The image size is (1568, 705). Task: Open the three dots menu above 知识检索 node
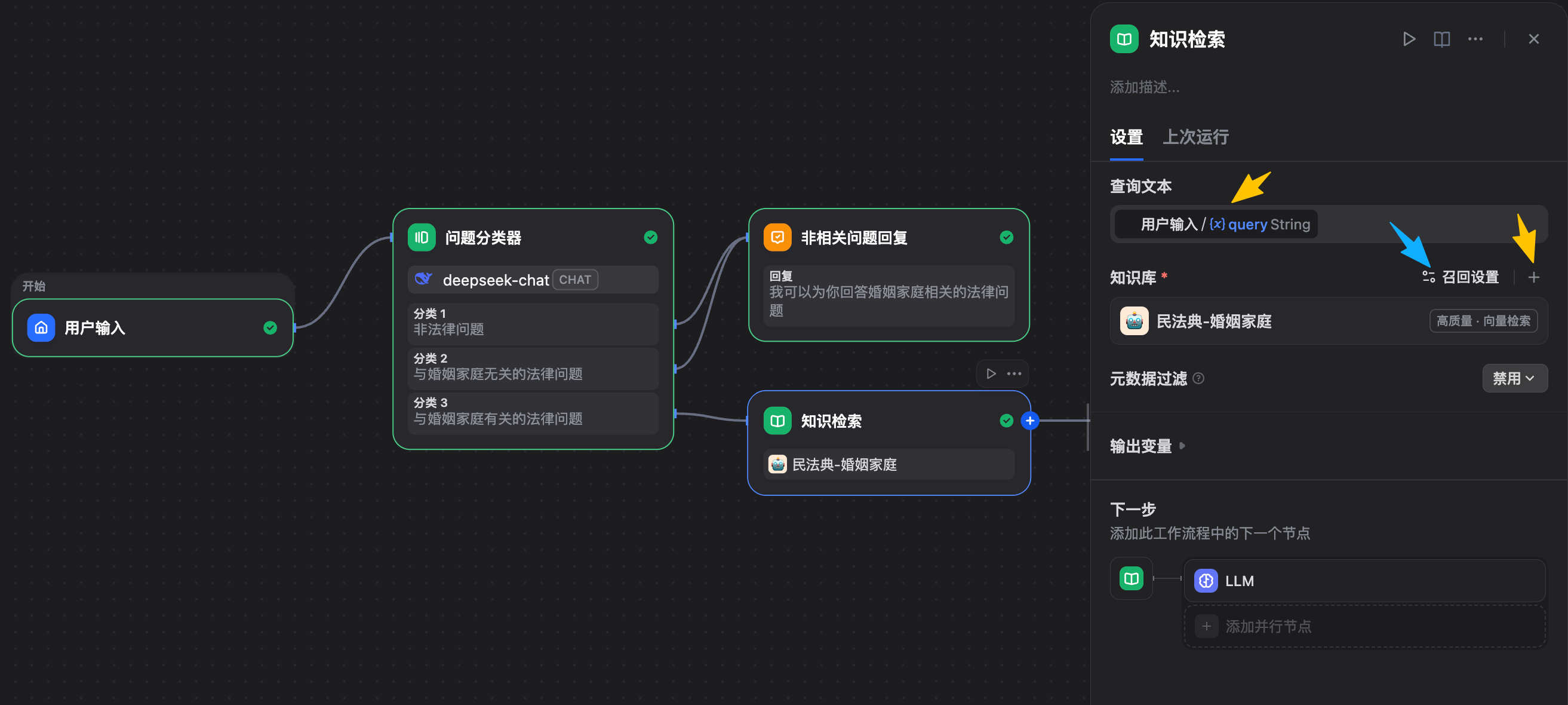(x=1014, y=374)
